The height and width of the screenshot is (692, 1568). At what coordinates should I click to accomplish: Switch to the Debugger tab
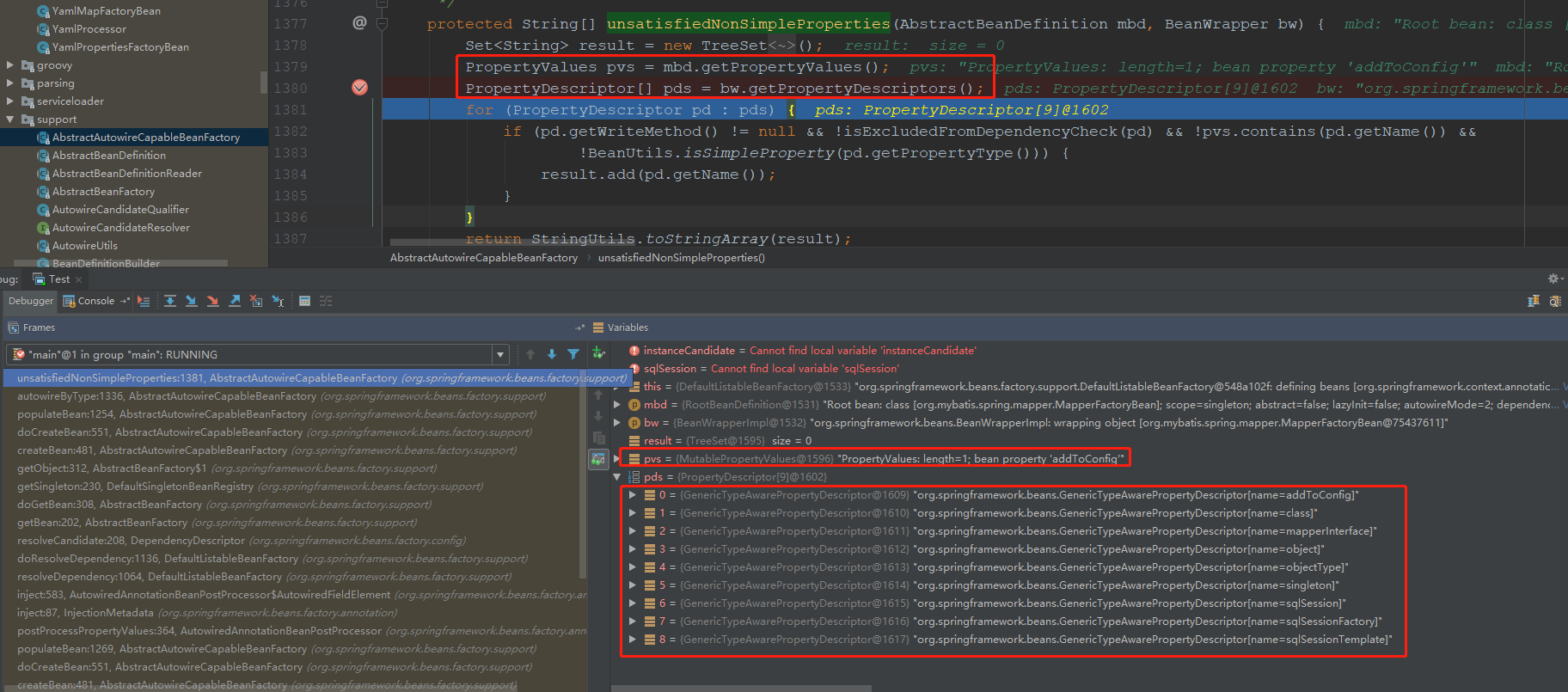pos(31,301)
